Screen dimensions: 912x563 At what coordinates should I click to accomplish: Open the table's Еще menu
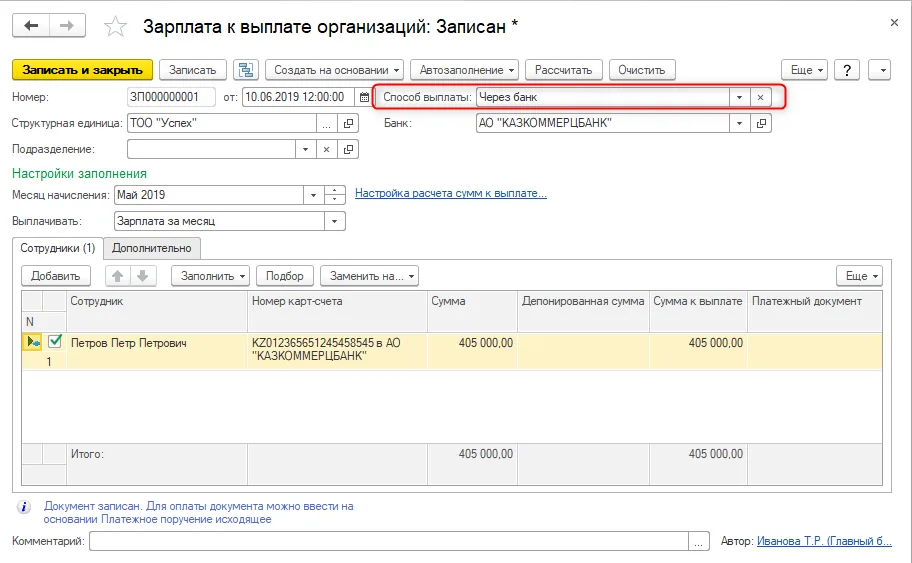coord(860,276)
